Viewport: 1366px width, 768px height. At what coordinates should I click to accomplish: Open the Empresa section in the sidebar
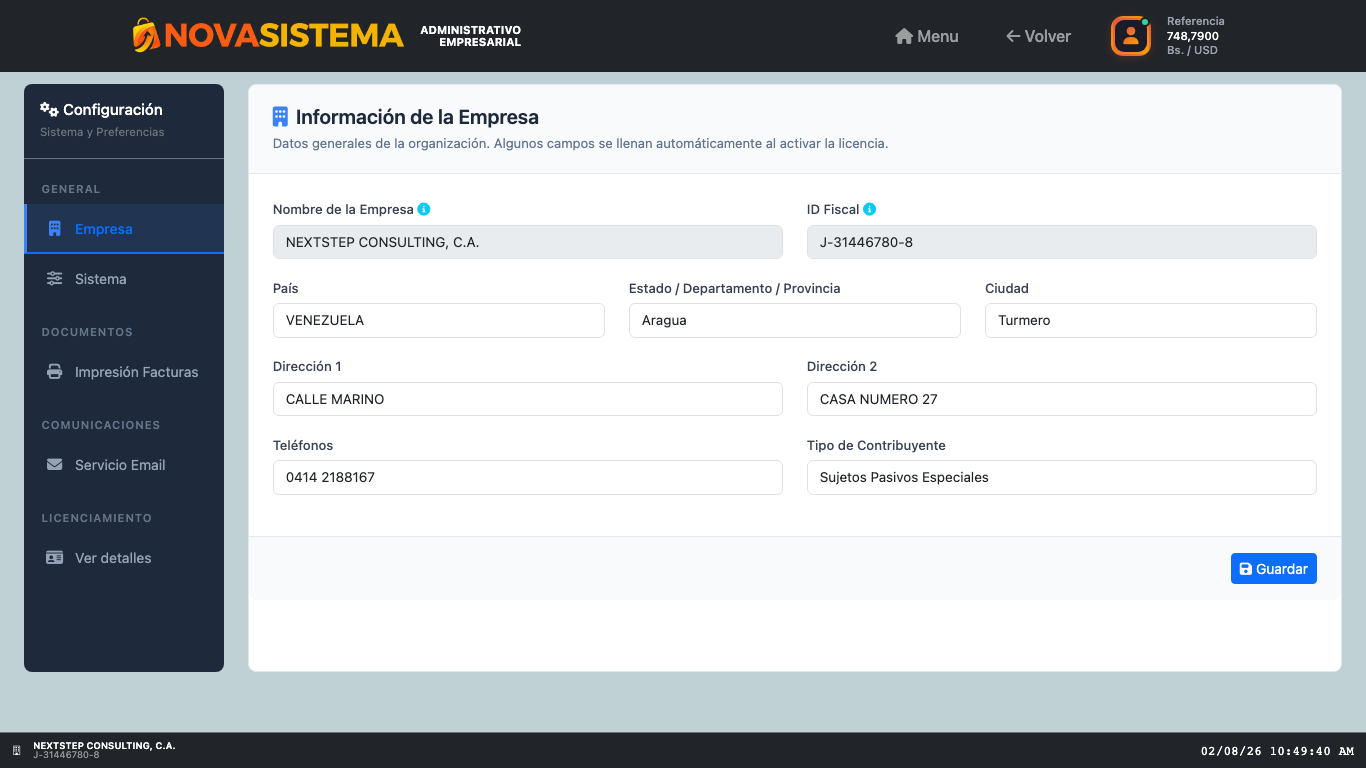tap(124, 229)
